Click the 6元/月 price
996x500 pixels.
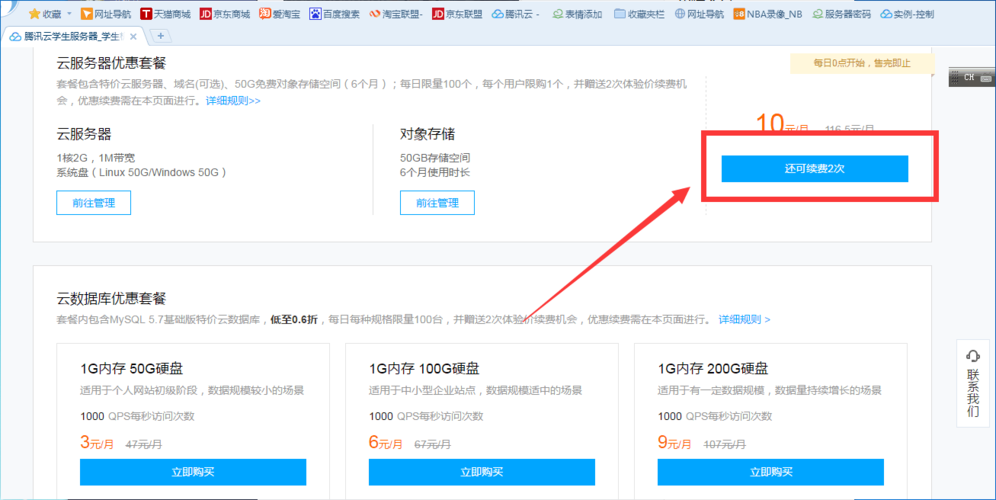pyautogui.click(x=386, y=442)
